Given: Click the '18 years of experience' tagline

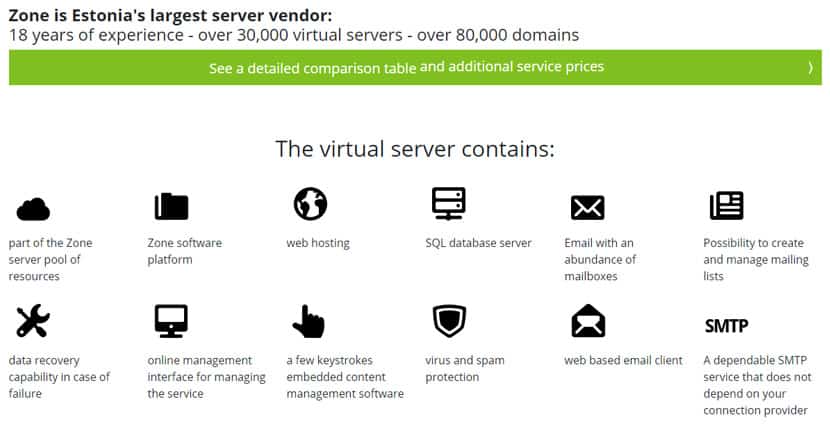Looking at the screenshot, I should coord(294,35).
